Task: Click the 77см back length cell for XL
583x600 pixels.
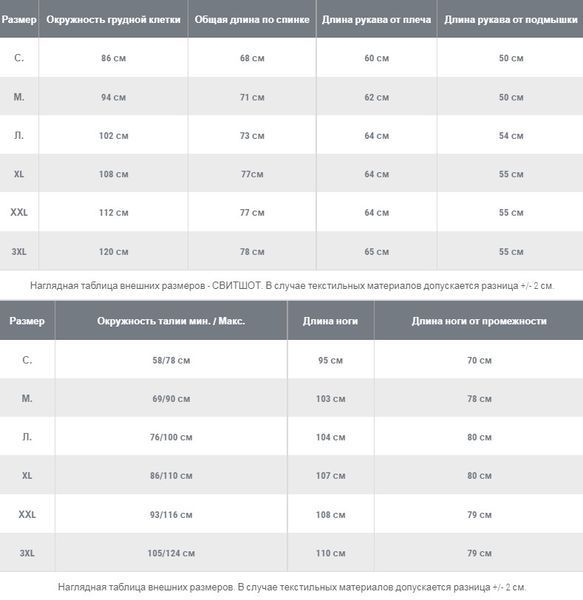Action: 252,174
